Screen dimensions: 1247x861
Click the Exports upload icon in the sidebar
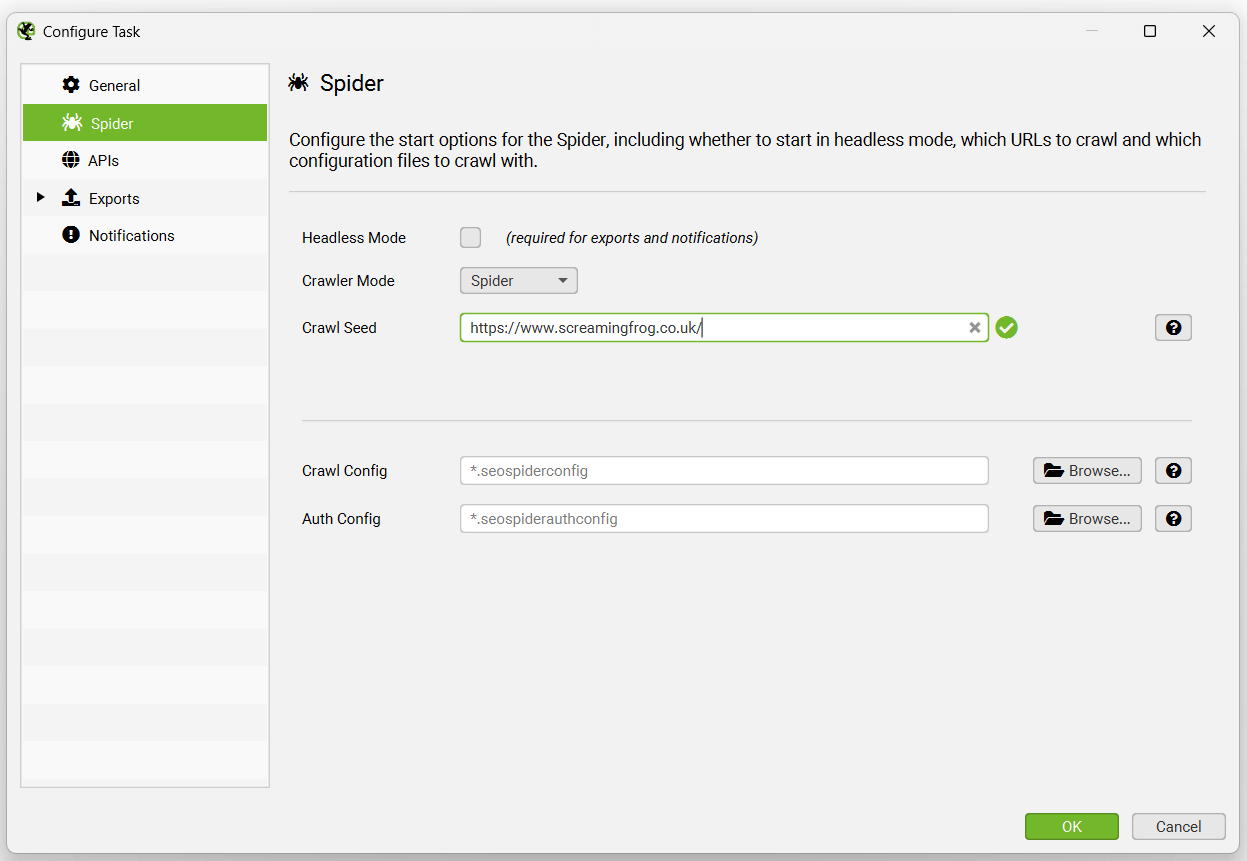pos(70,197)
